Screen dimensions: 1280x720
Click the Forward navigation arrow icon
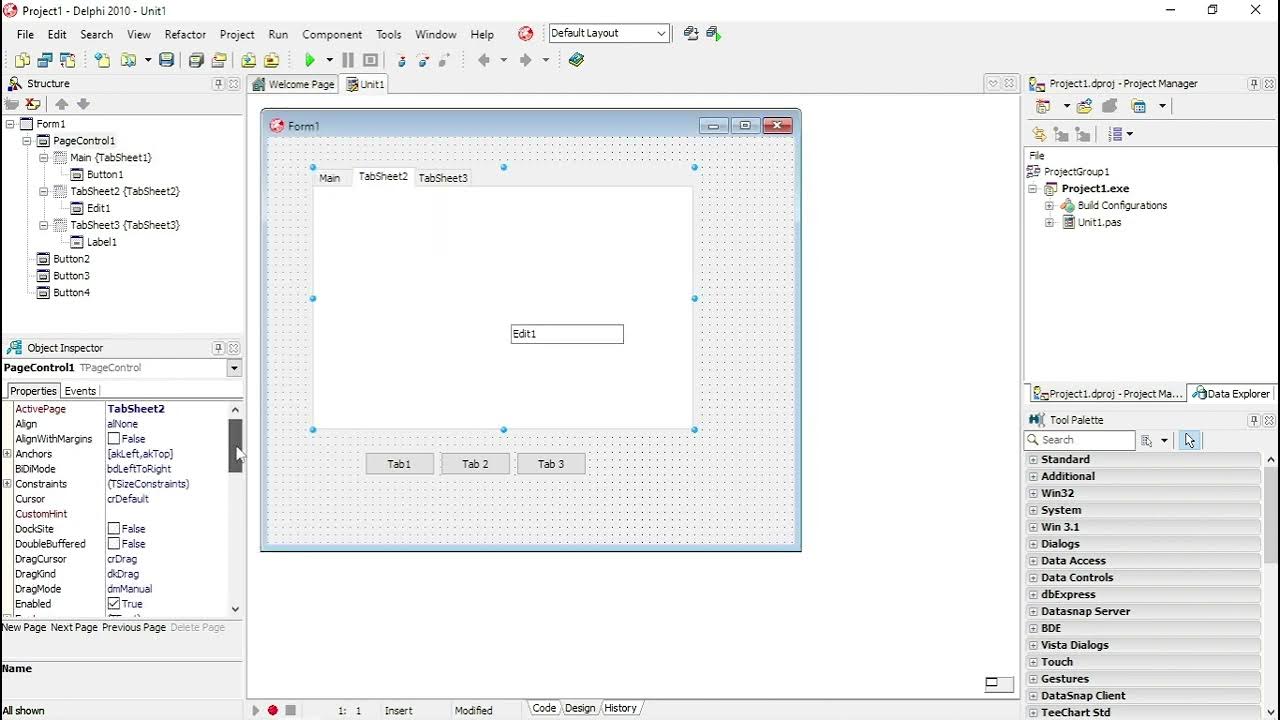click(525, 60)
